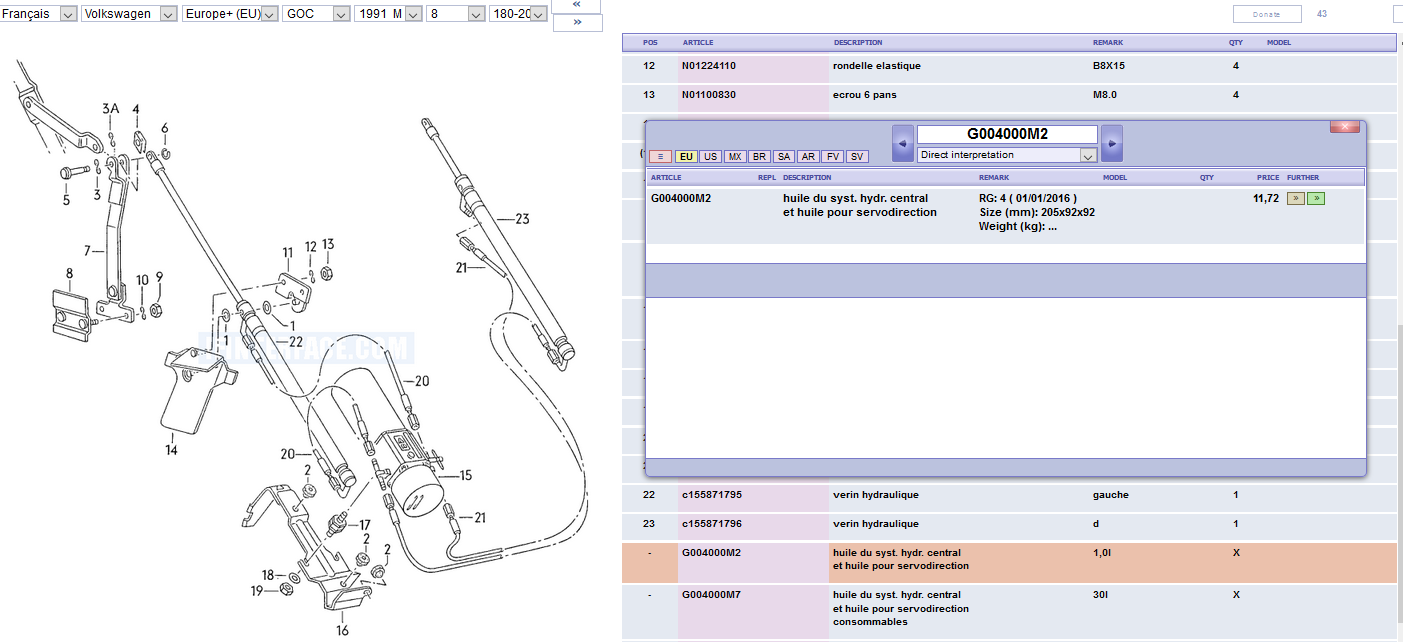Open the Français language dropdown
Image resolution: width=1403 pixels, height=642 pixels.
coord(39,14)
